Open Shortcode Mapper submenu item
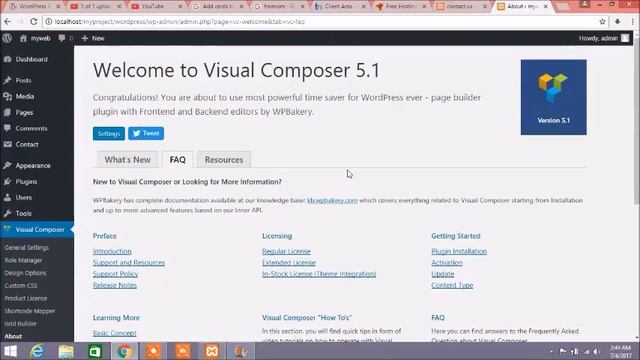640x360 pixels. 30,311
